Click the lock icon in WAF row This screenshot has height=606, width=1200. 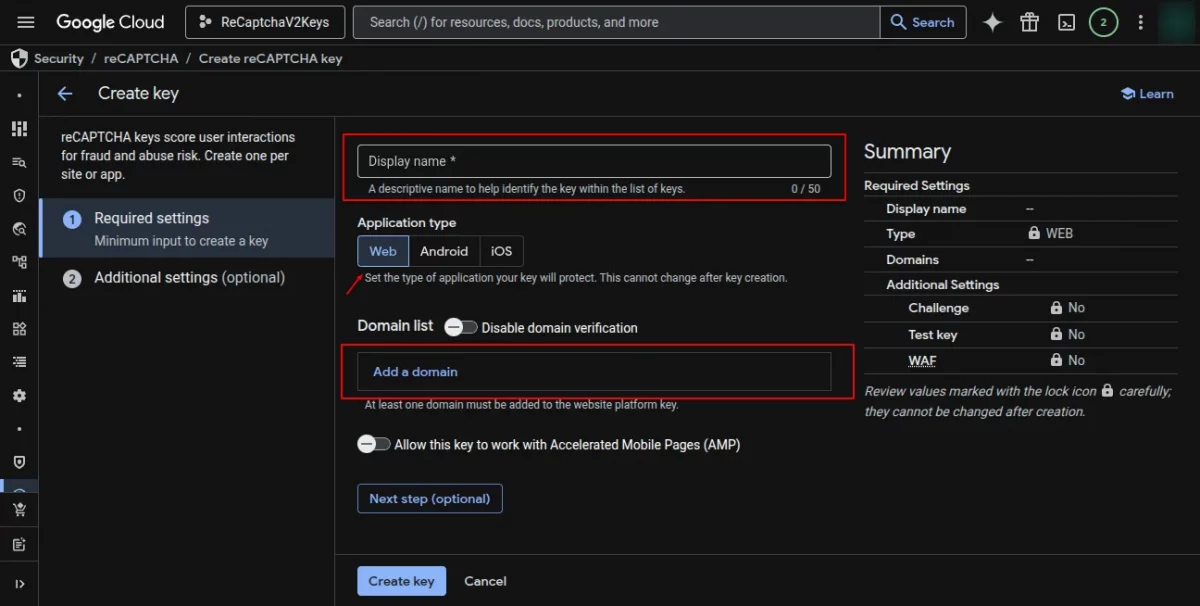tap(1056, 360)
